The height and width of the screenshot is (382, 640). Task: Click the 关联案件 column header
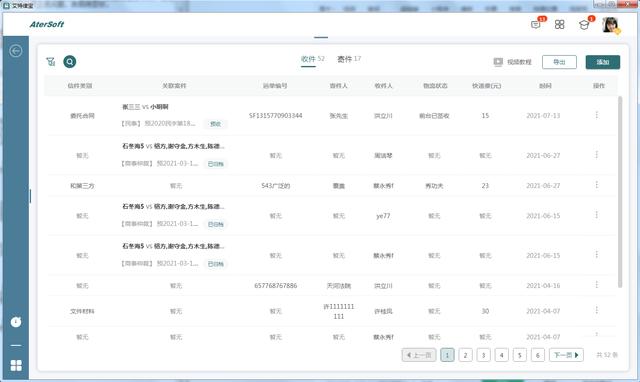point(174,86)
